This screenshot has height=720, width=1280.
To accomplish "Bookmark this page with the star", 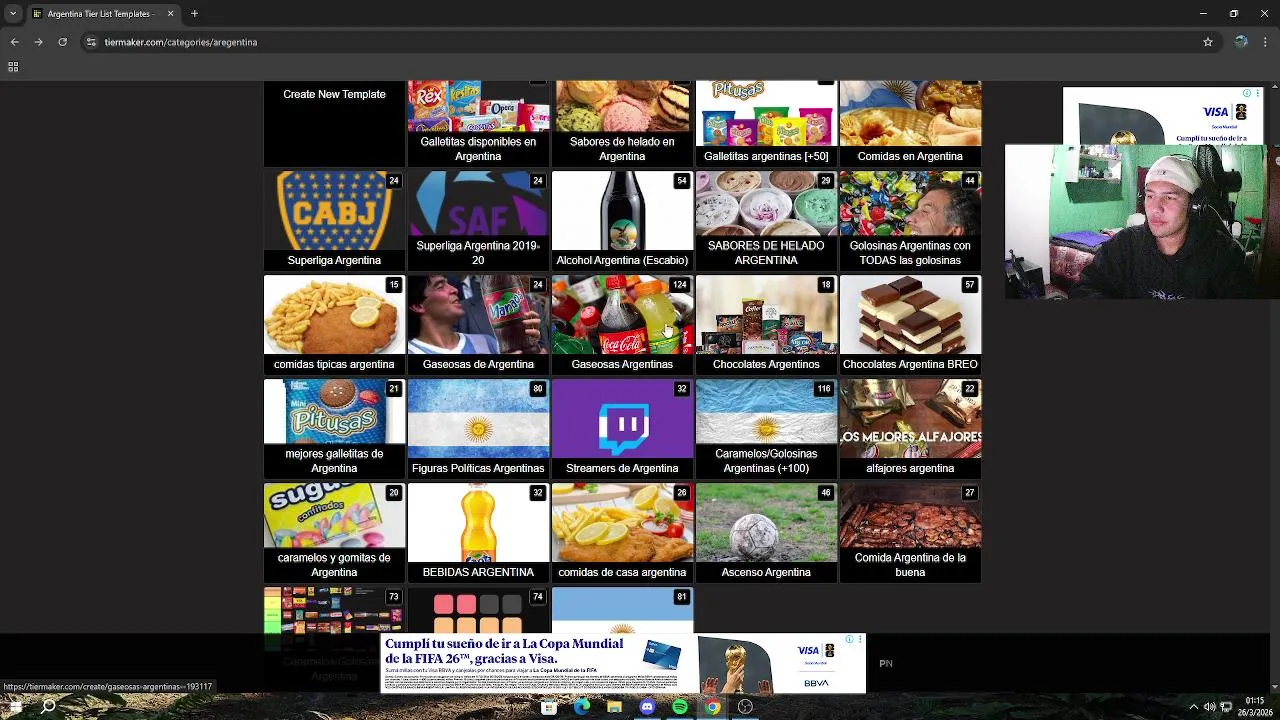I will pos(1208,42).
